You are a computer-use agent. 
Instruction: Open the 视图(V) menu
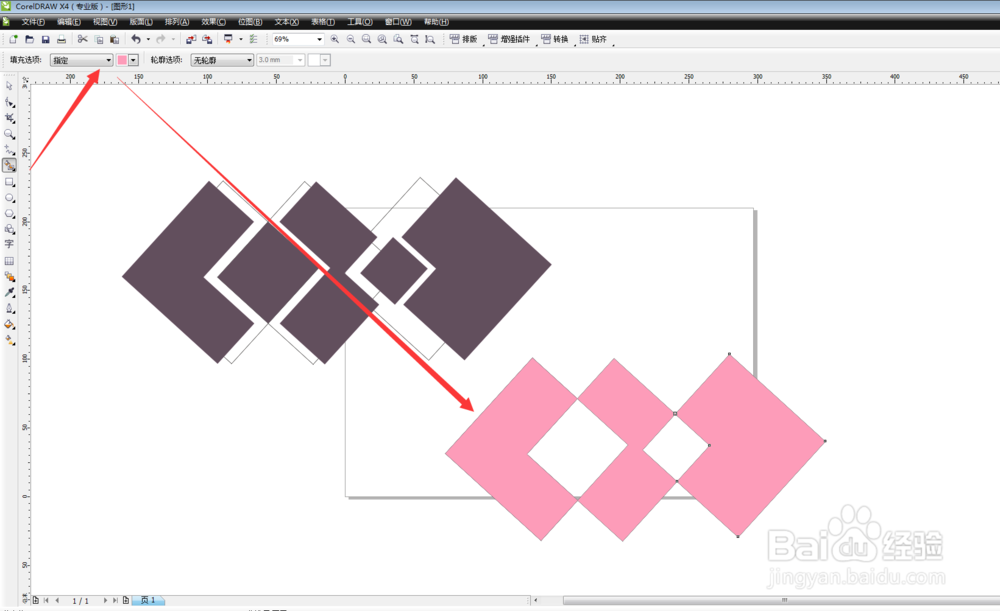(105, 22)
